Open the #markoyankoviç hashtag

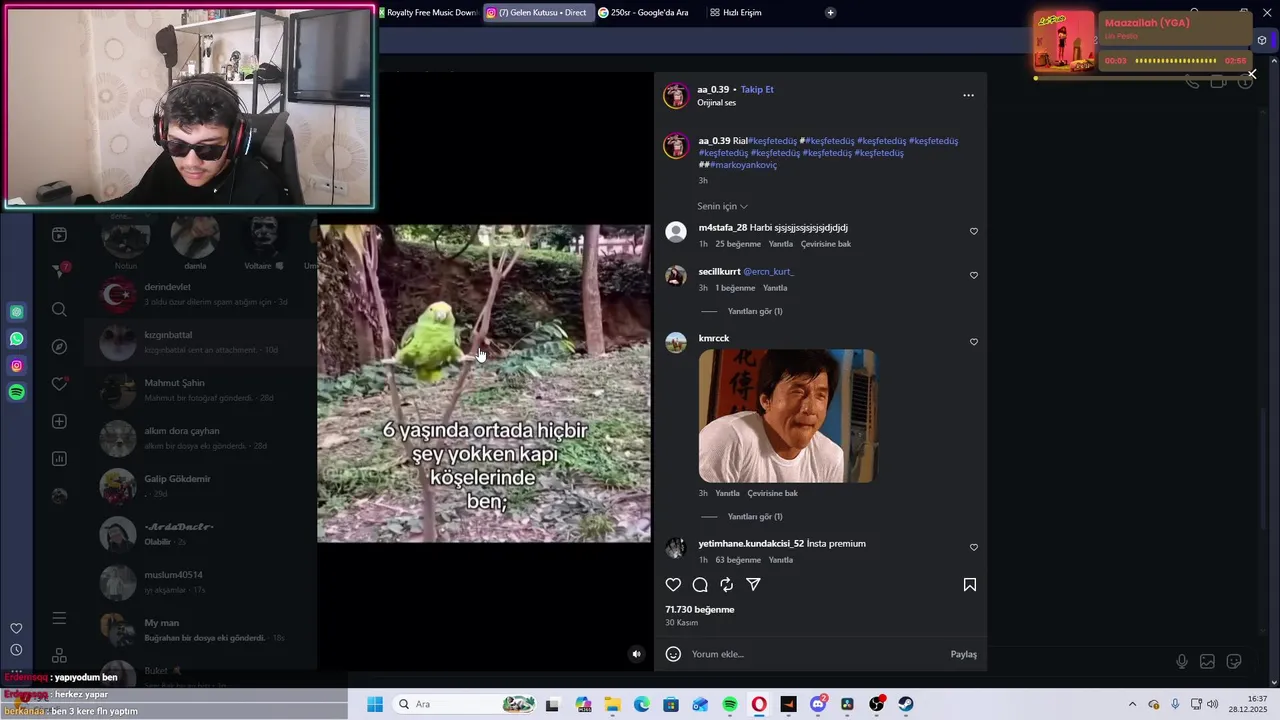(x=743, y=165)
